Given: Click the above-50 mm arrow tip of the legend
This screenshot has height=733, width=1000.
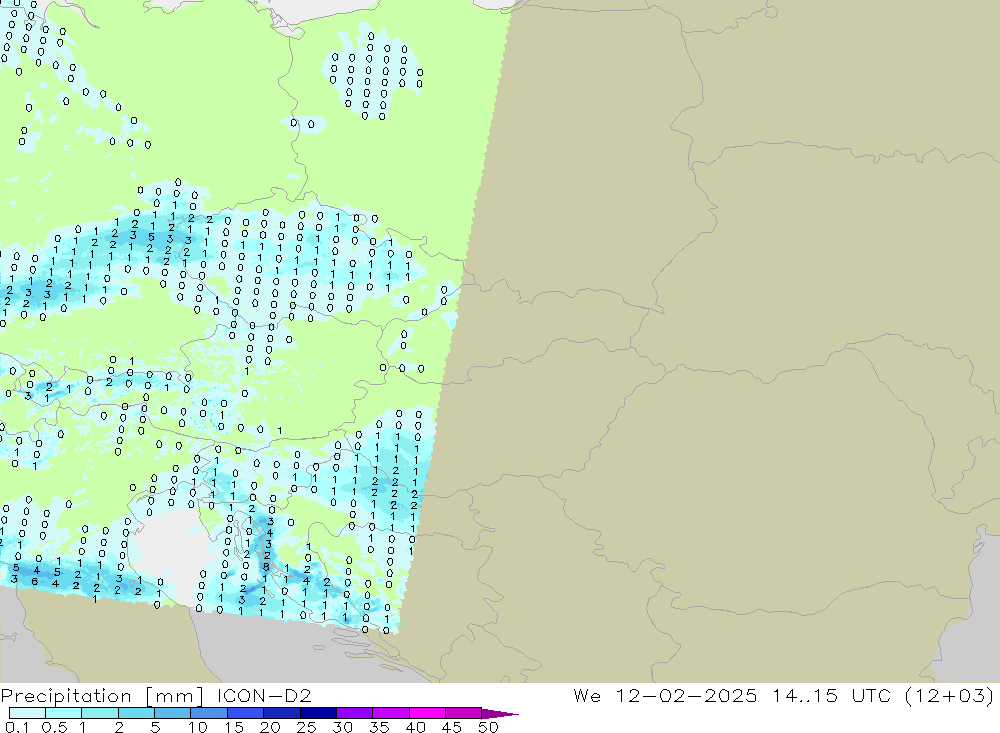Looking at the screenshot, I should [499, 714].
